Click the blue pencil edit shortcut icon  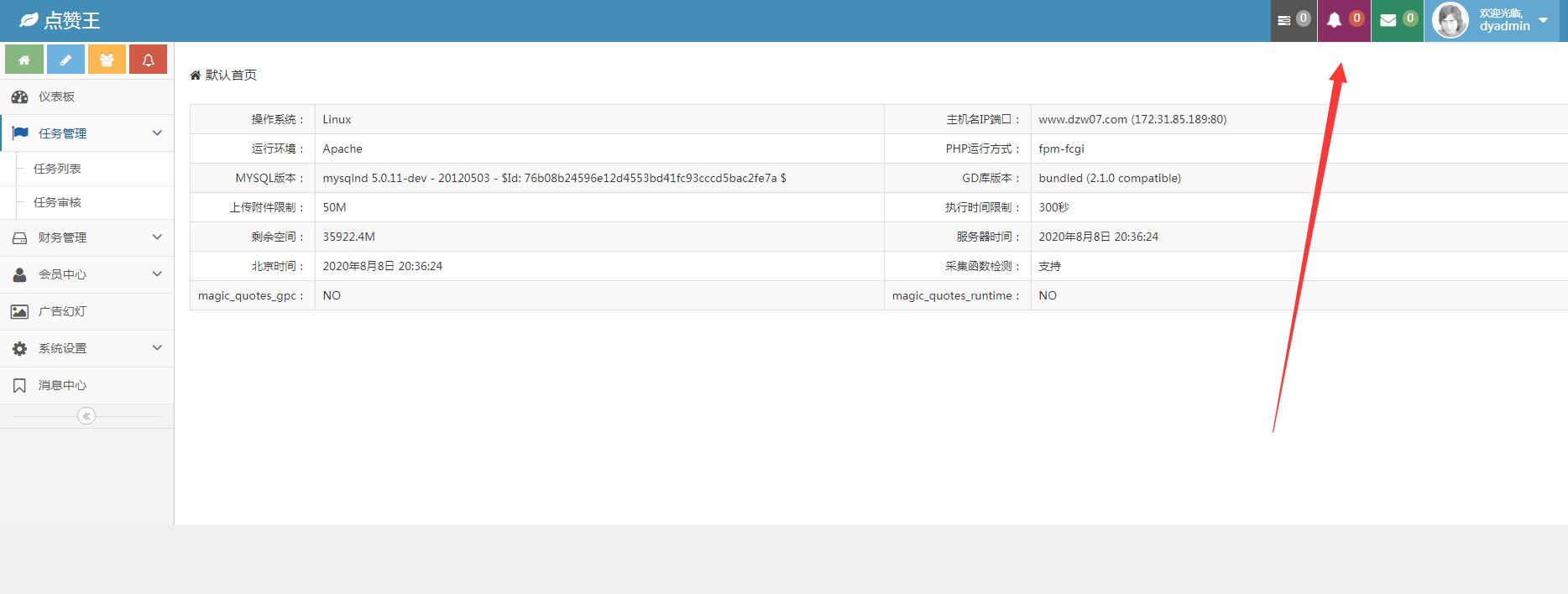(x=65, y=60)
